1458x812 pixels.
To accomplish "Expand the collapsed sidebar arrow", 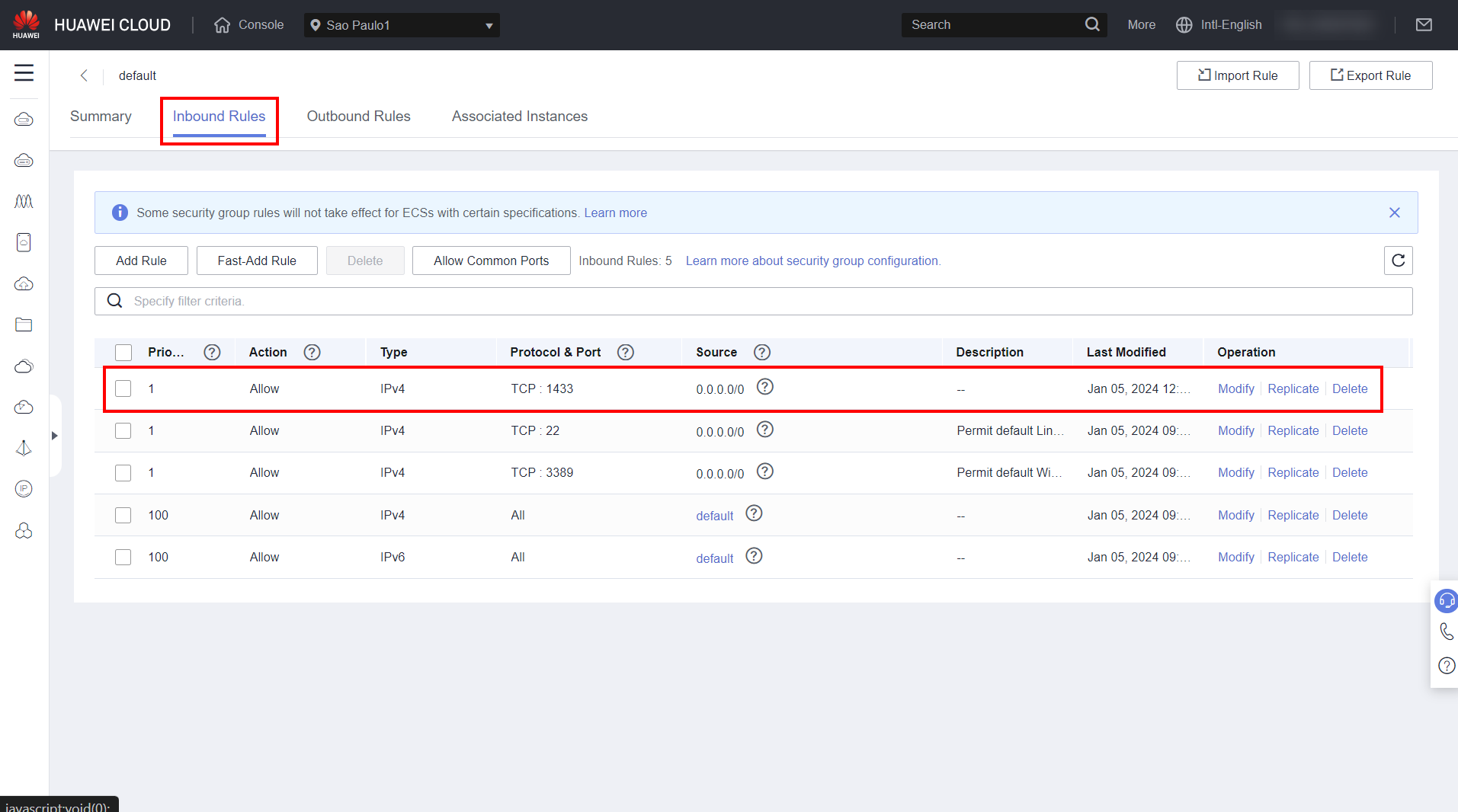I will pos(54,436).
